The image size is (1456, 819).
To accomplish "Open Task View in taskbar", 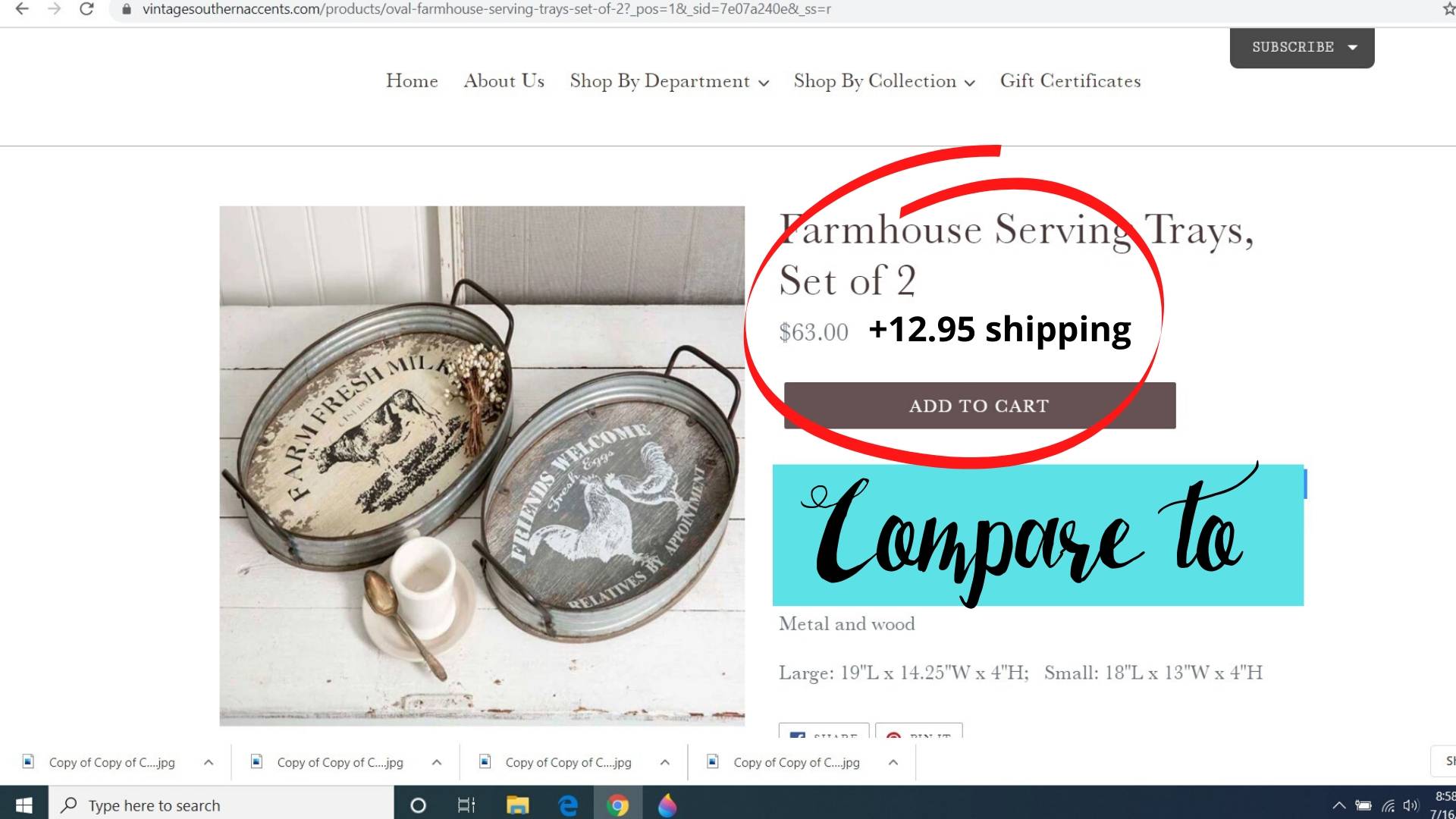I will (x=466, y=805).
